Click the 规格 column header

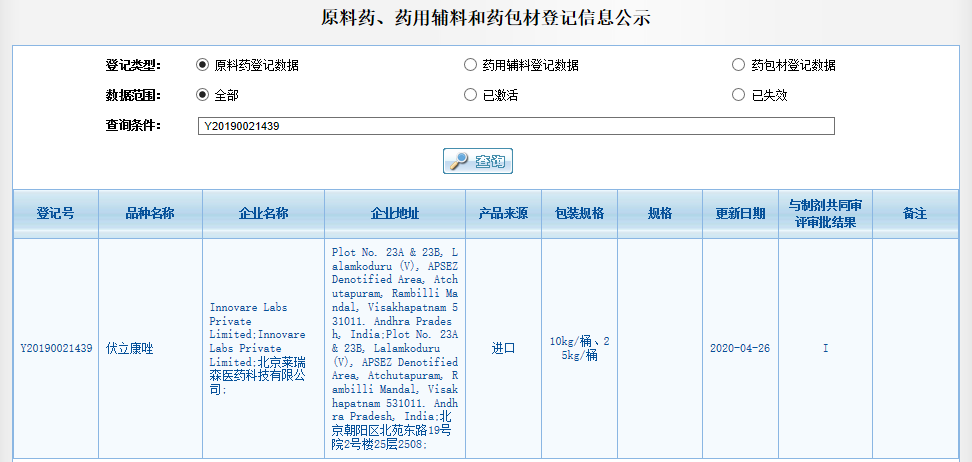pos(660,214)
